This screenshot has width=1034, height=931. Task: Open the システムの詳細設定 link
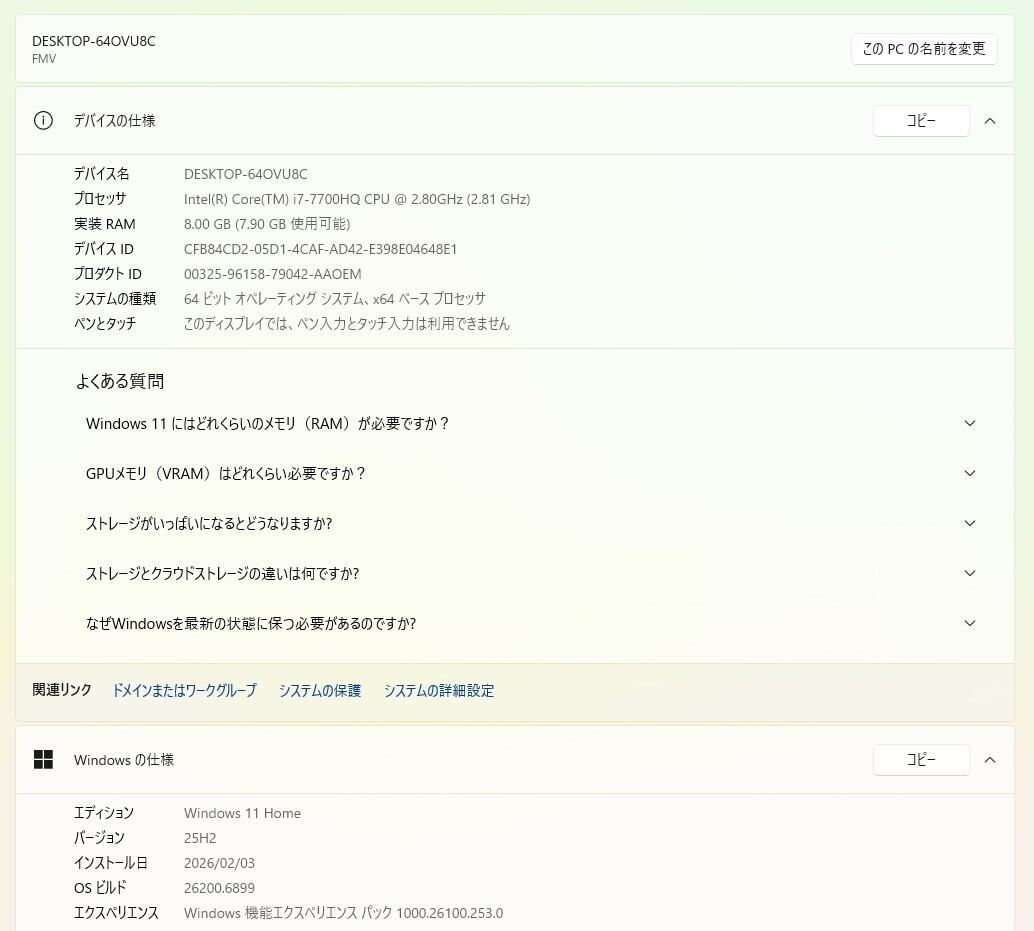point(438,691)
